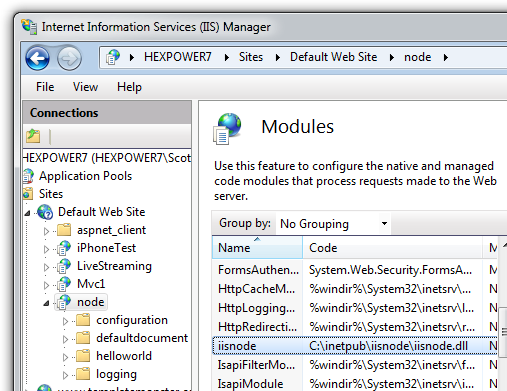Image resolution: width=507 pixels, height=391 pixels.
Task: Click the Connections toolbar folder icon
Action: coord(33,136)
